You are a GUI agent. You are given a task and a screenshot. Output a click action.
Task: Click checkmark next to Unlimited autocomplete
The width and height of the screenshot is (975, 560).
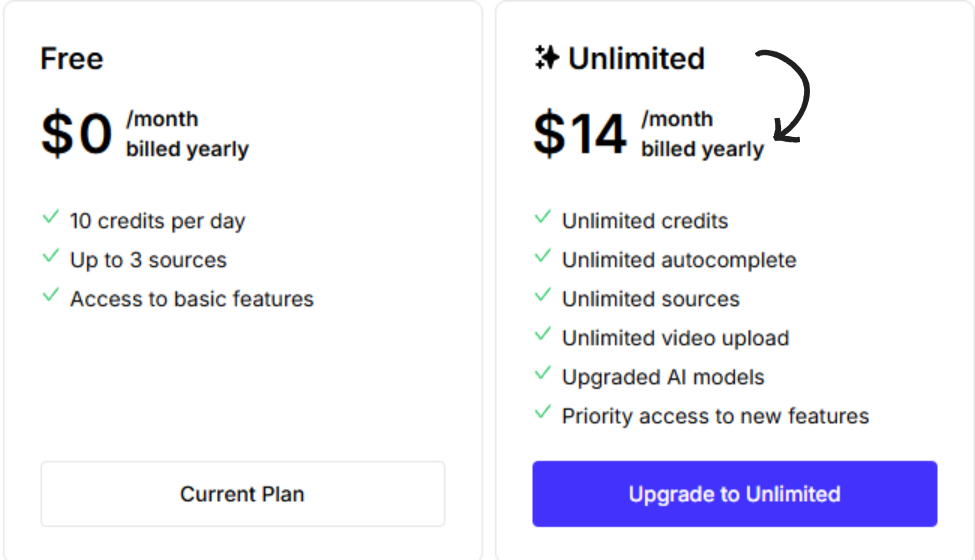pos(543,257)
